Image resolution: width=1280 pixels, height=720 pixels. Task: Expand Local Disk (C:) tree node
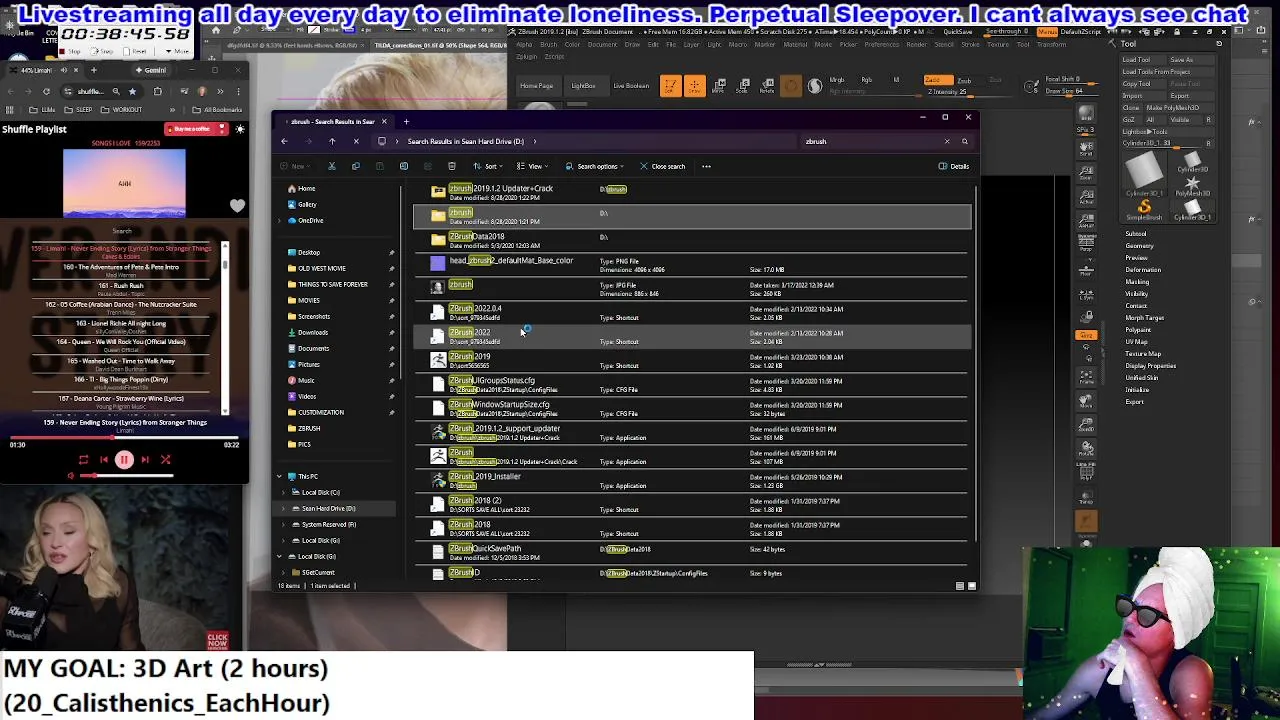click(284, 492)
